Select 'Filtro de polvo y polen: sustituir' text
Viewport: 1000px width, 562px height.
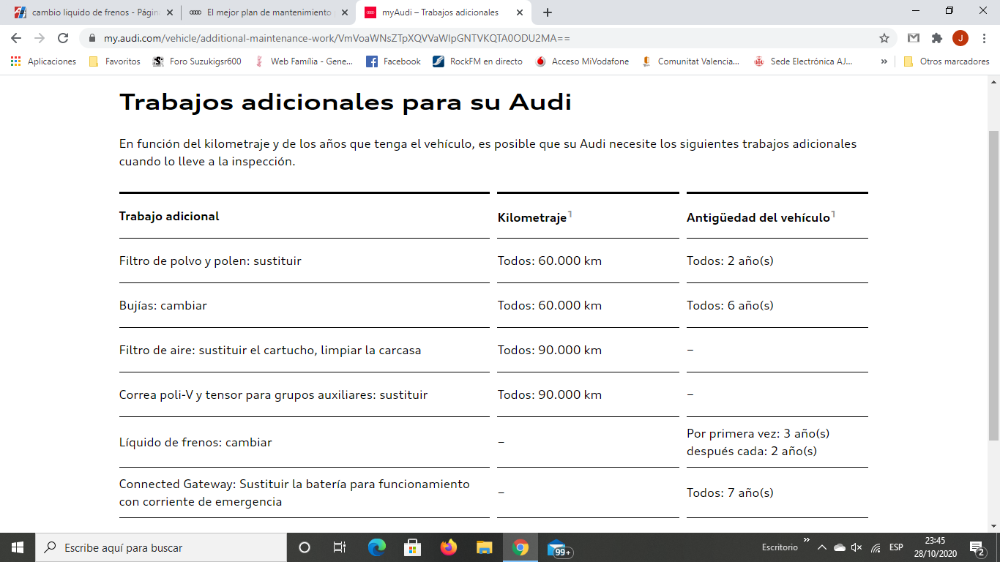[x=210, y=261]
